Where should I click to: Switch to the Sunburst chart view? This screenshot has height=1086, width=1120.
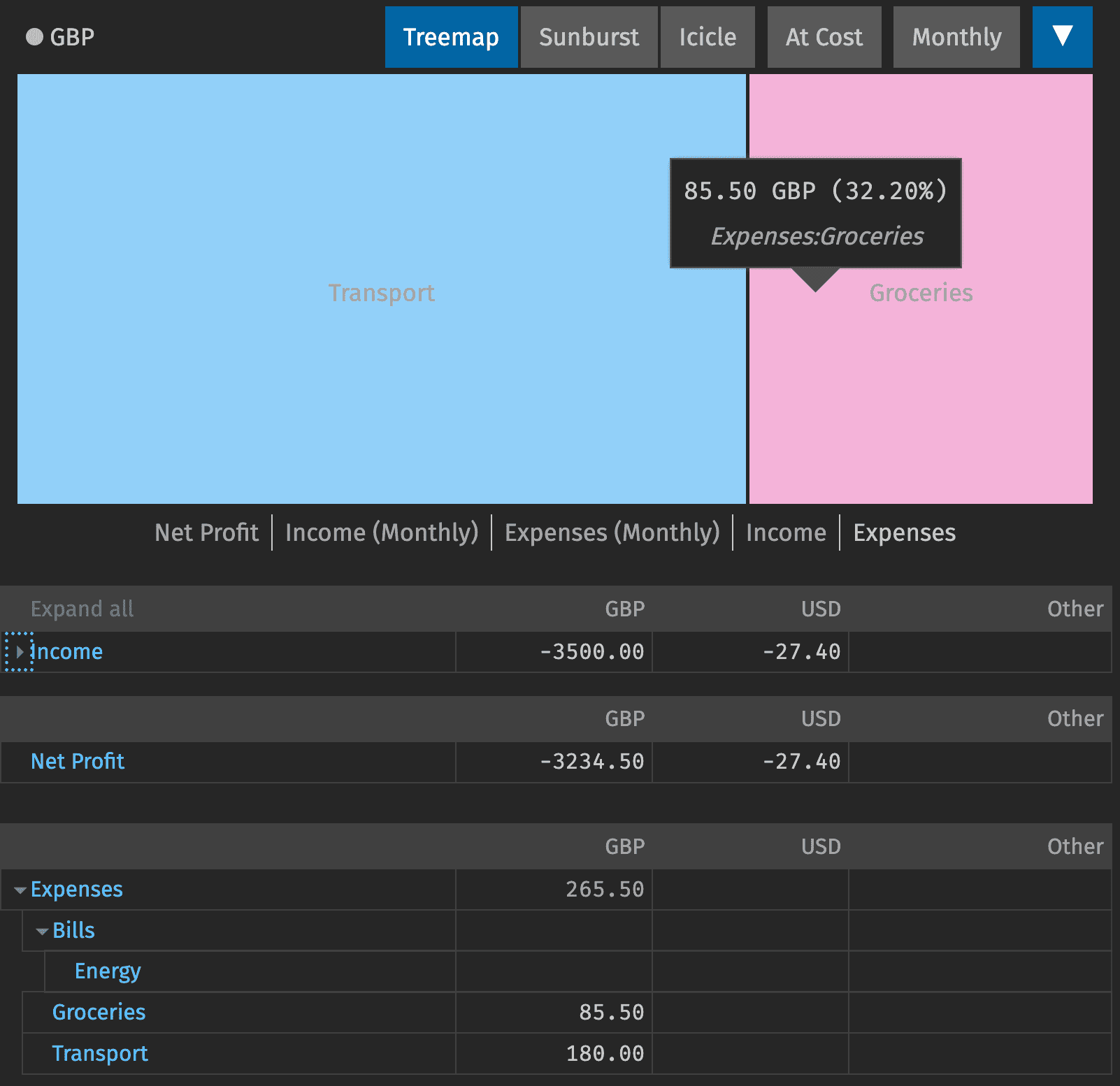click(x=588, y=37)
